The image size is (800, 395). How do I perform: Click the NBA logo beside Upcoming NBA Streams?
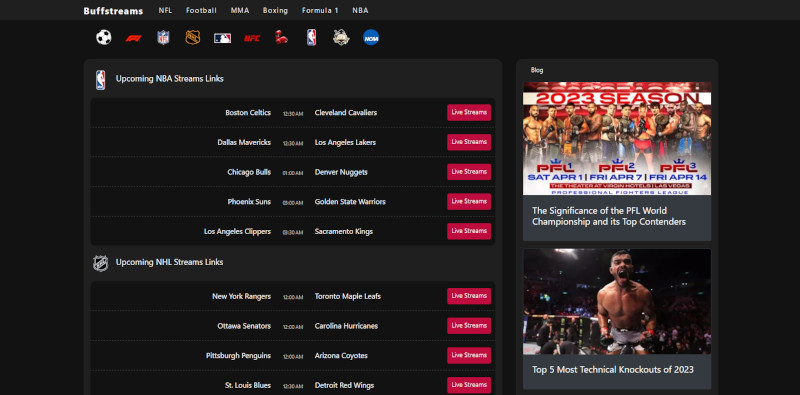[x=101, y=80]
